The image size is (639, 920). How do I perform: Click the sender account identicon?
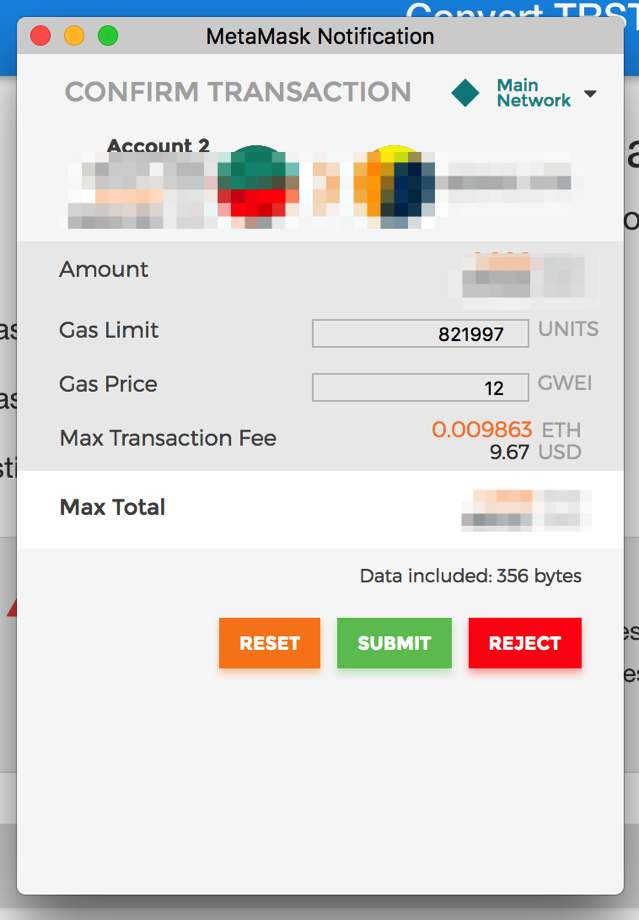click(x=256, y=187)
